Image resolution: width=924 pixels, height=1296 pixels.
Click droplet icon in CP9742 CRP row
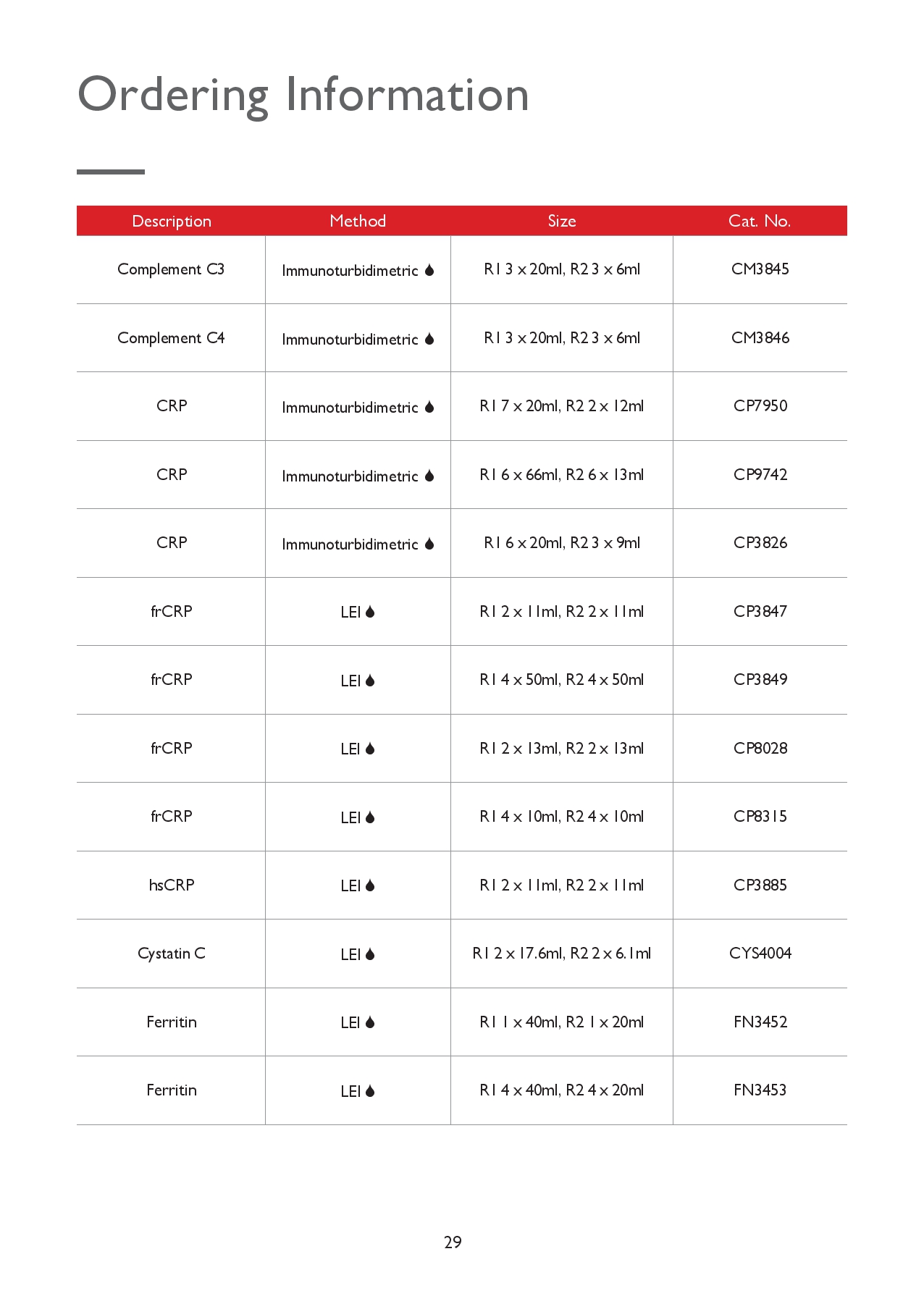[429, 476]
